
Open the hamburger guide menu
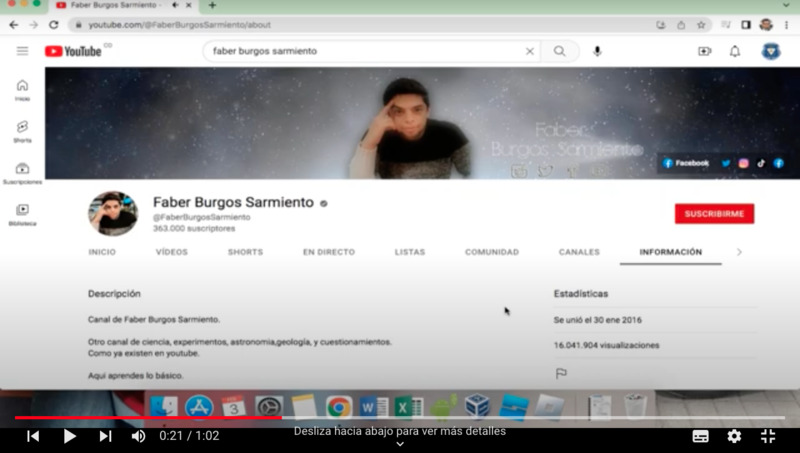click(x=22, y=51)
